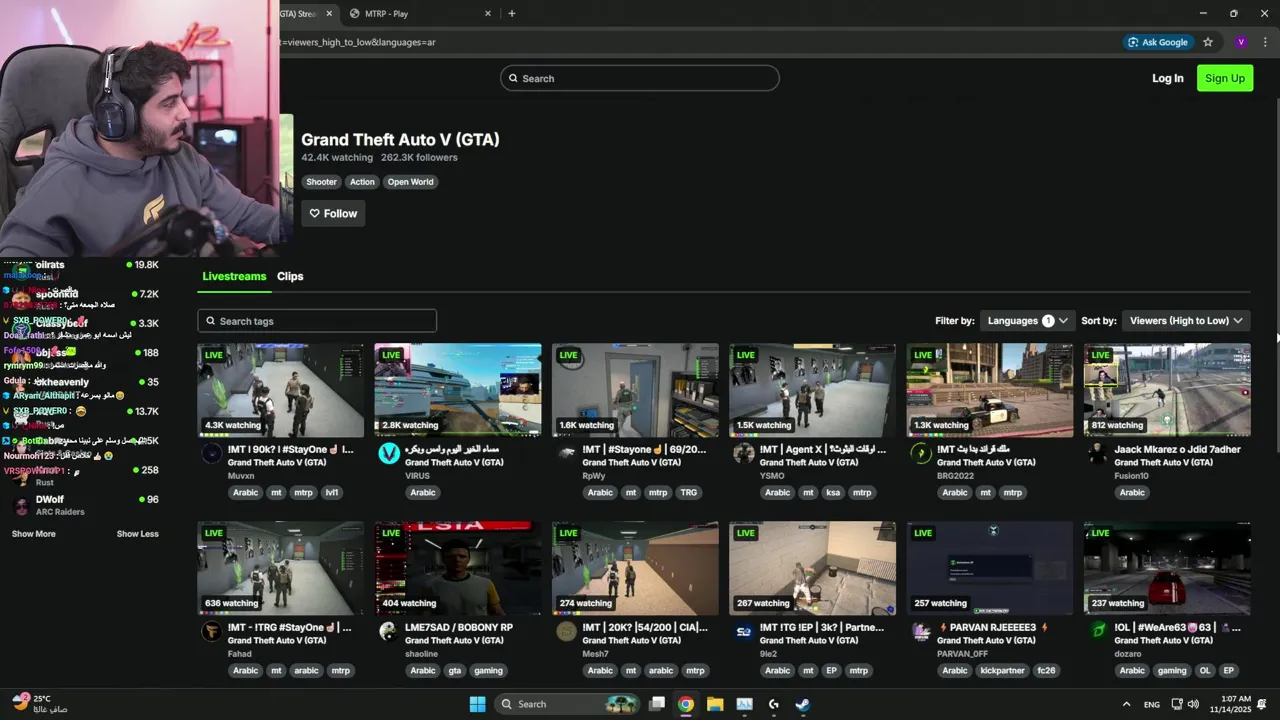Open stream thumbnail with 4.3K watching

[281, 390]
